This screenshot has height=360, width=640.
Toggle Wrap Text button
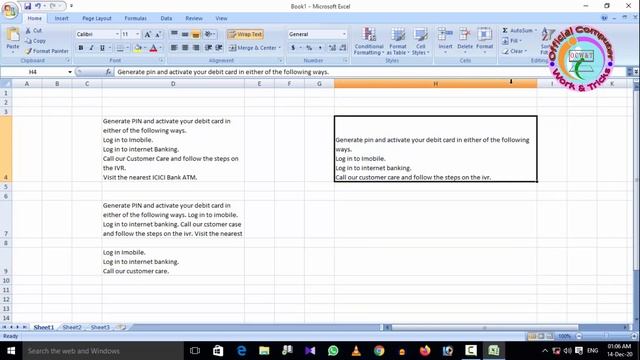point(245,34)
